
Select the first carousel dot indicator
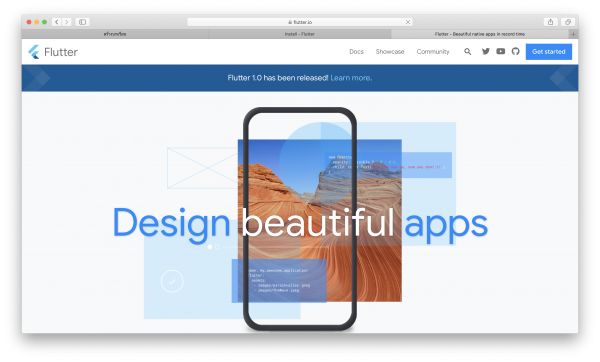210,247
